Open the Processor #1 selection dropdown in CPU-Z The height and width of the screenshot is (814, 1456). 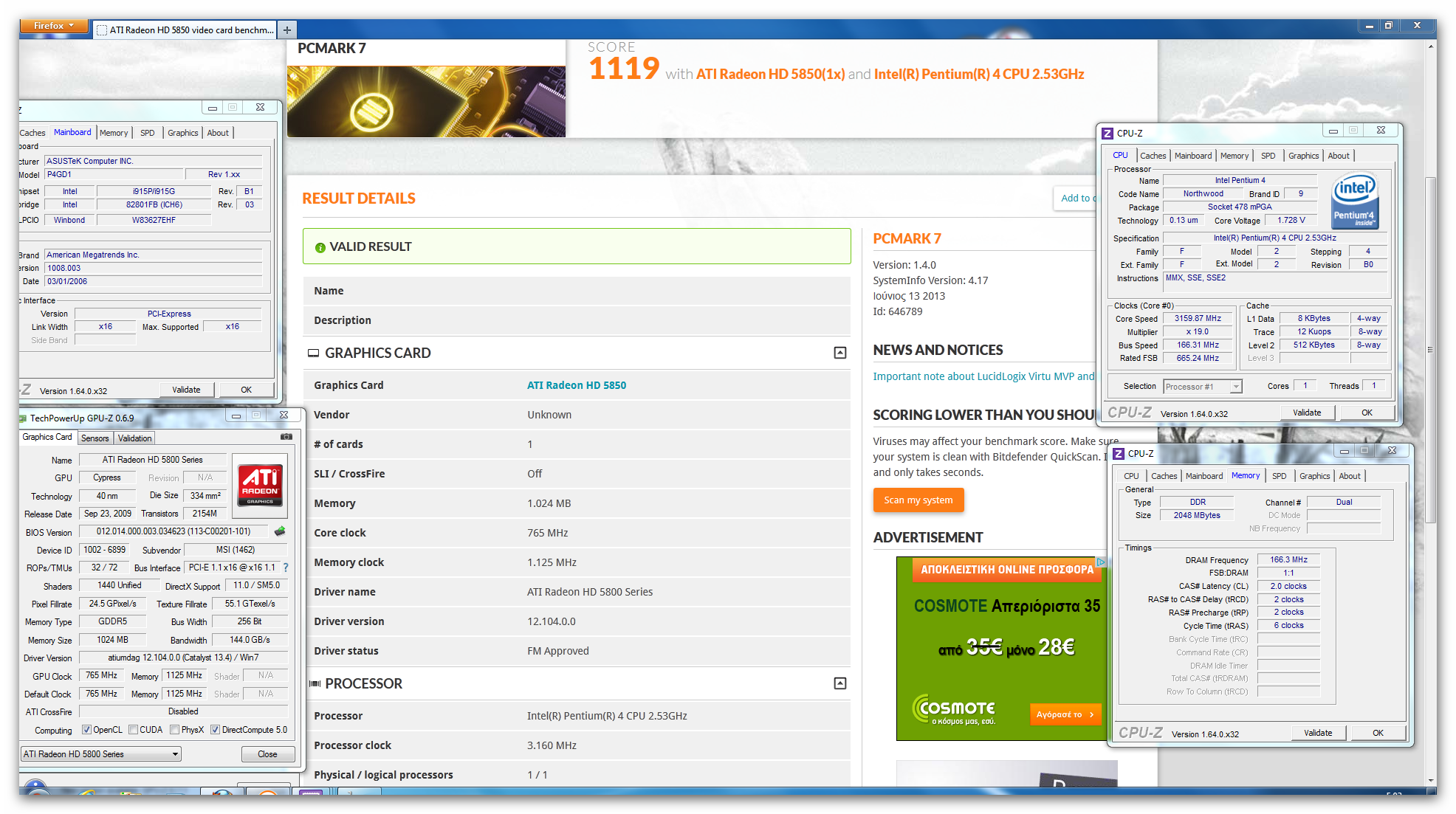1202,387
